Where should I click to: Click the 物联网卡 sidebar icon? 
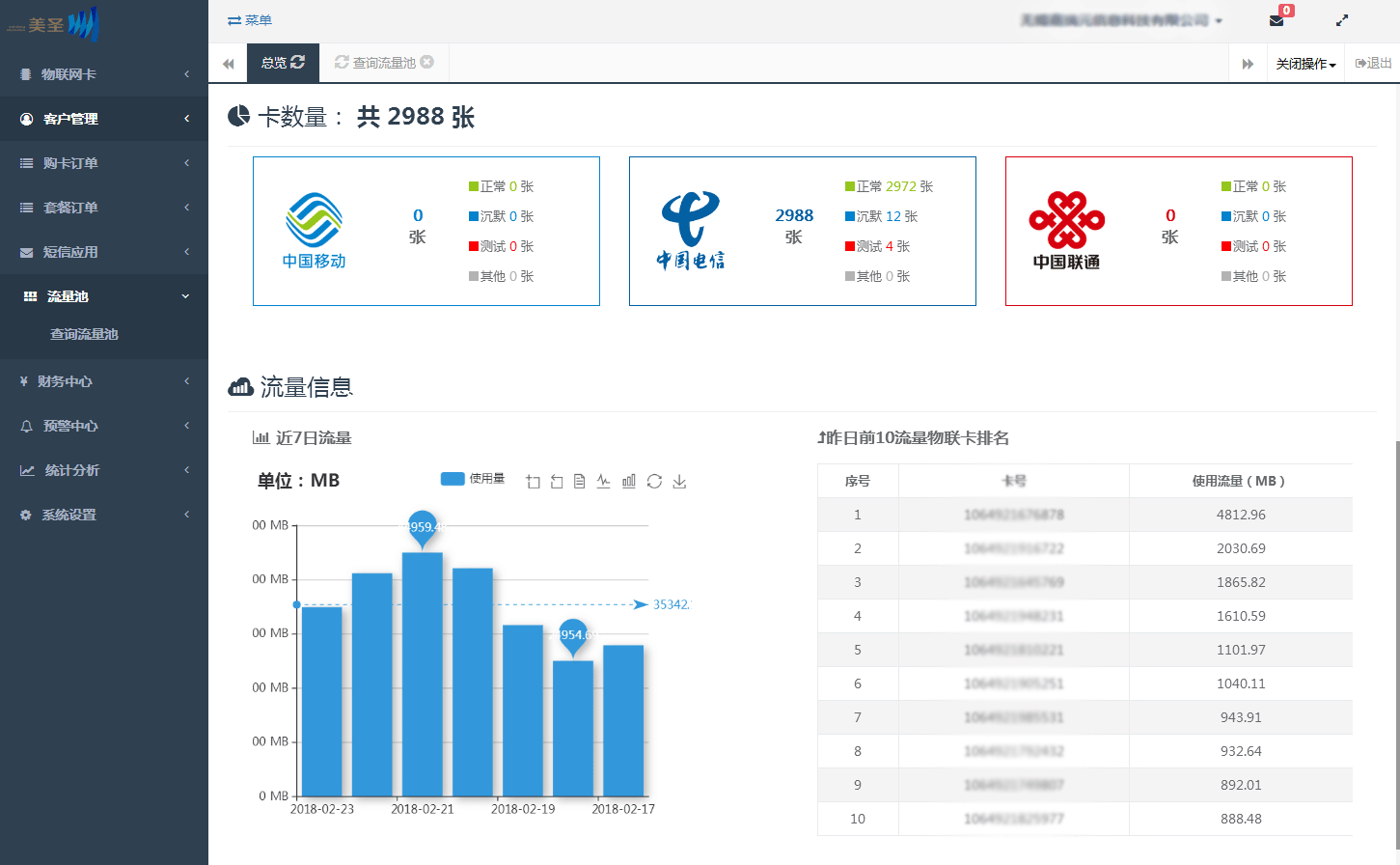click(x=26, y=74)
